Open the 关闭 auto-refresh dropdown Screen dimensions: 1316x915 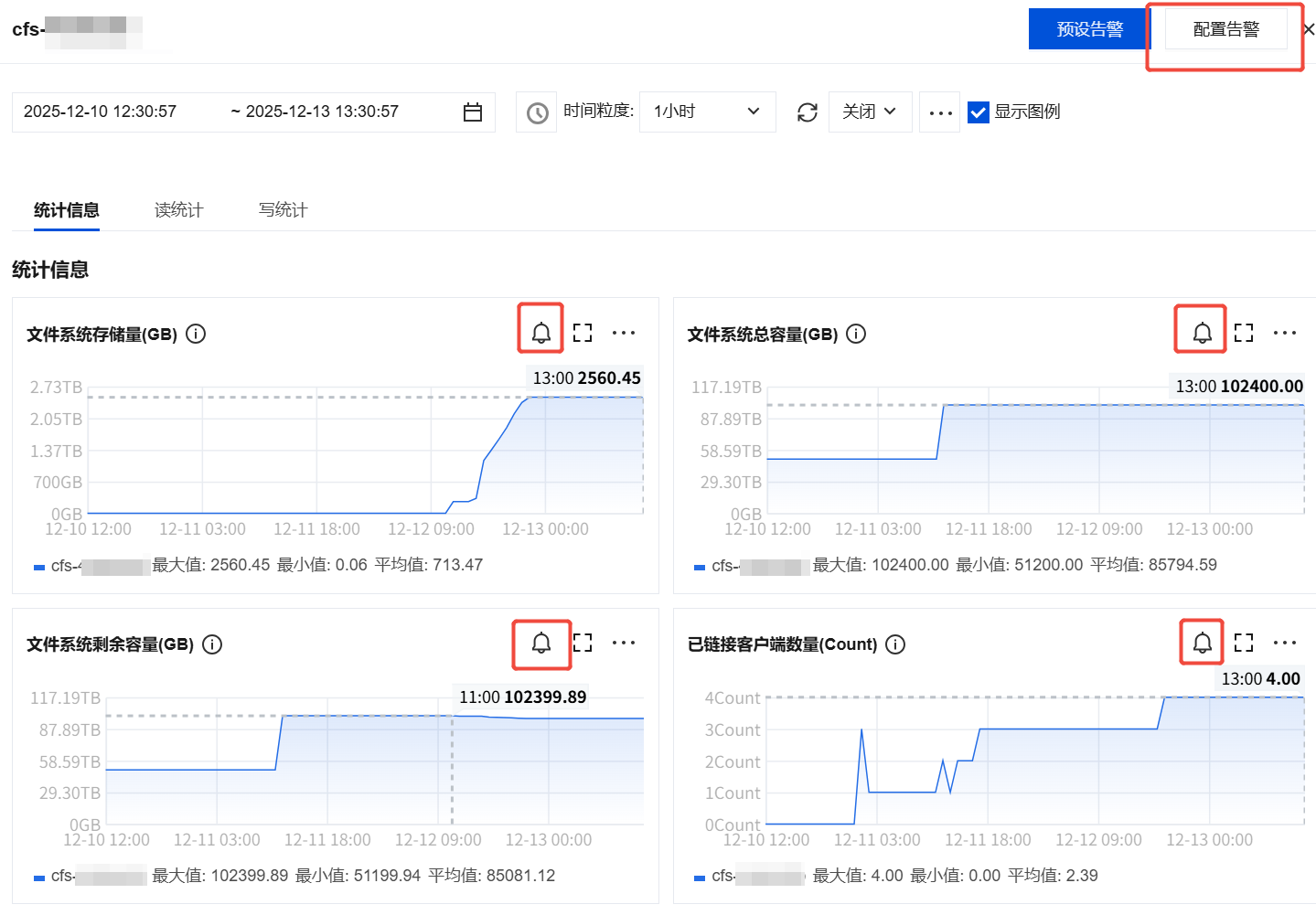coord(869,112)
